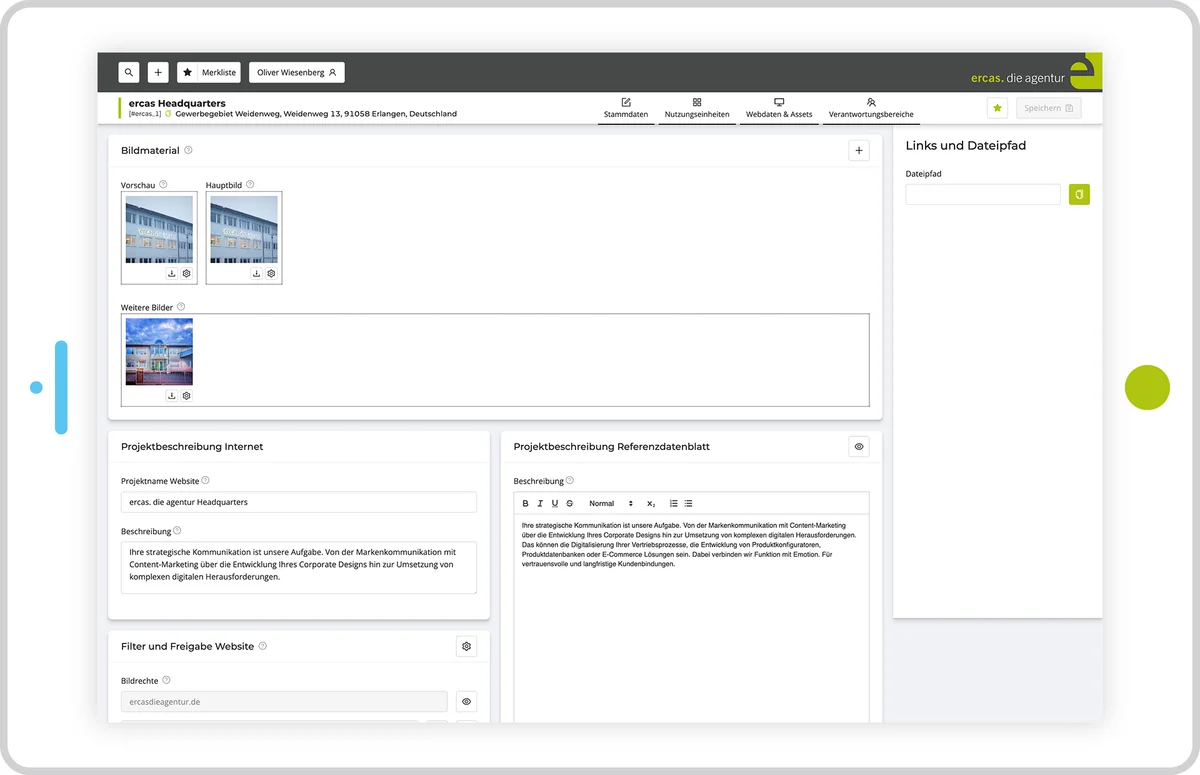Image resolution: width=1200 pixels, height=775 pixels.
Task: Toggle the eye icon next to Bildrechte field
Action: (466, 701)
